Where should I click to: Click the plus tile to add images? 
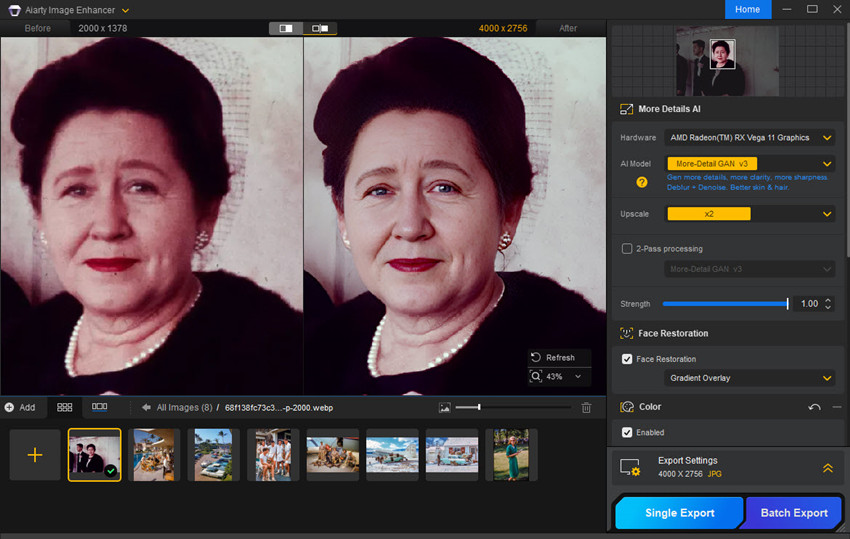35,454
